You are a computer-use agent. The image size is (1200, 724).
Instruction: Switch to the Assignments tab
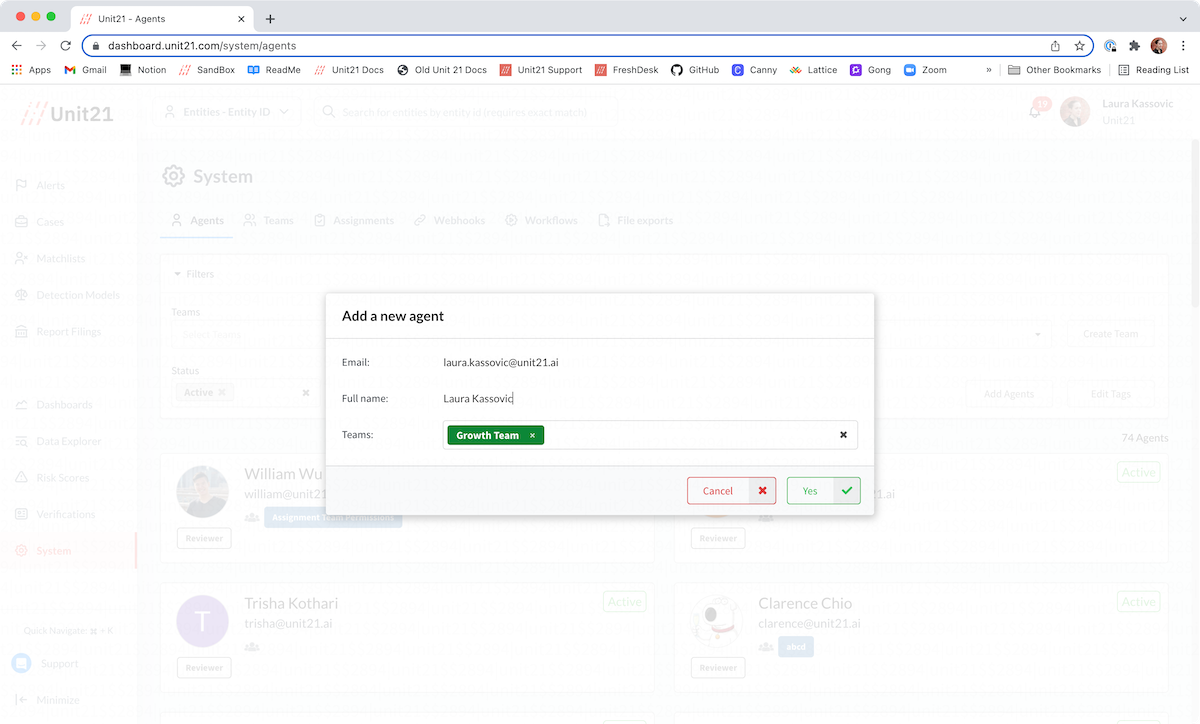tap(354, 220)
